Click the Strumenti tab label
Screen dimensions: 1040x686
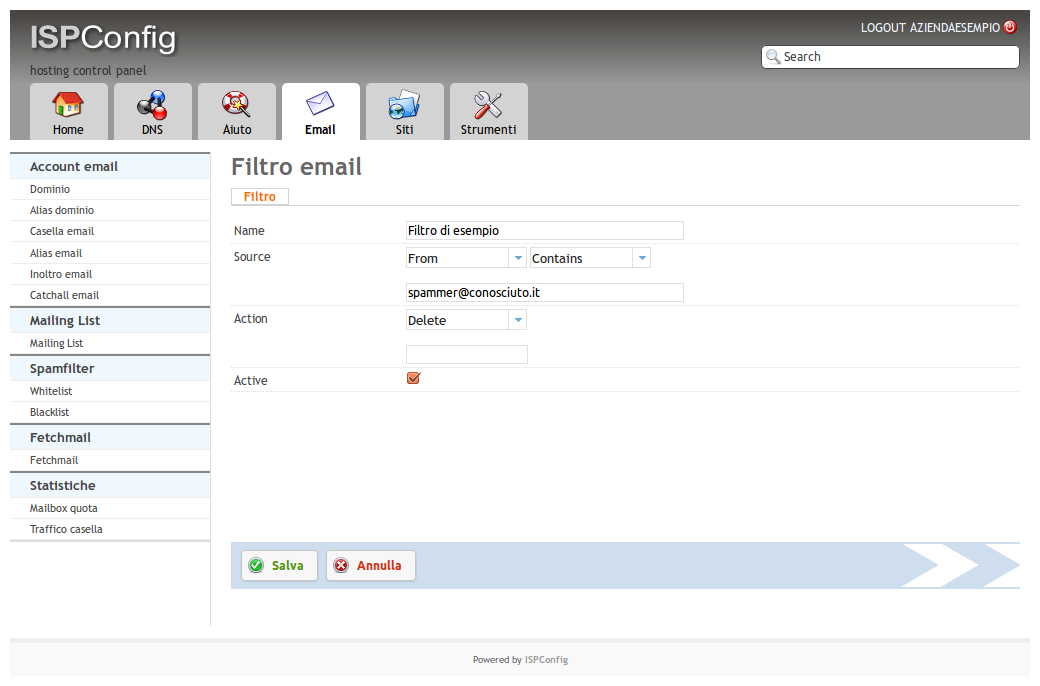pyautogui.click(x=489, y=129)
